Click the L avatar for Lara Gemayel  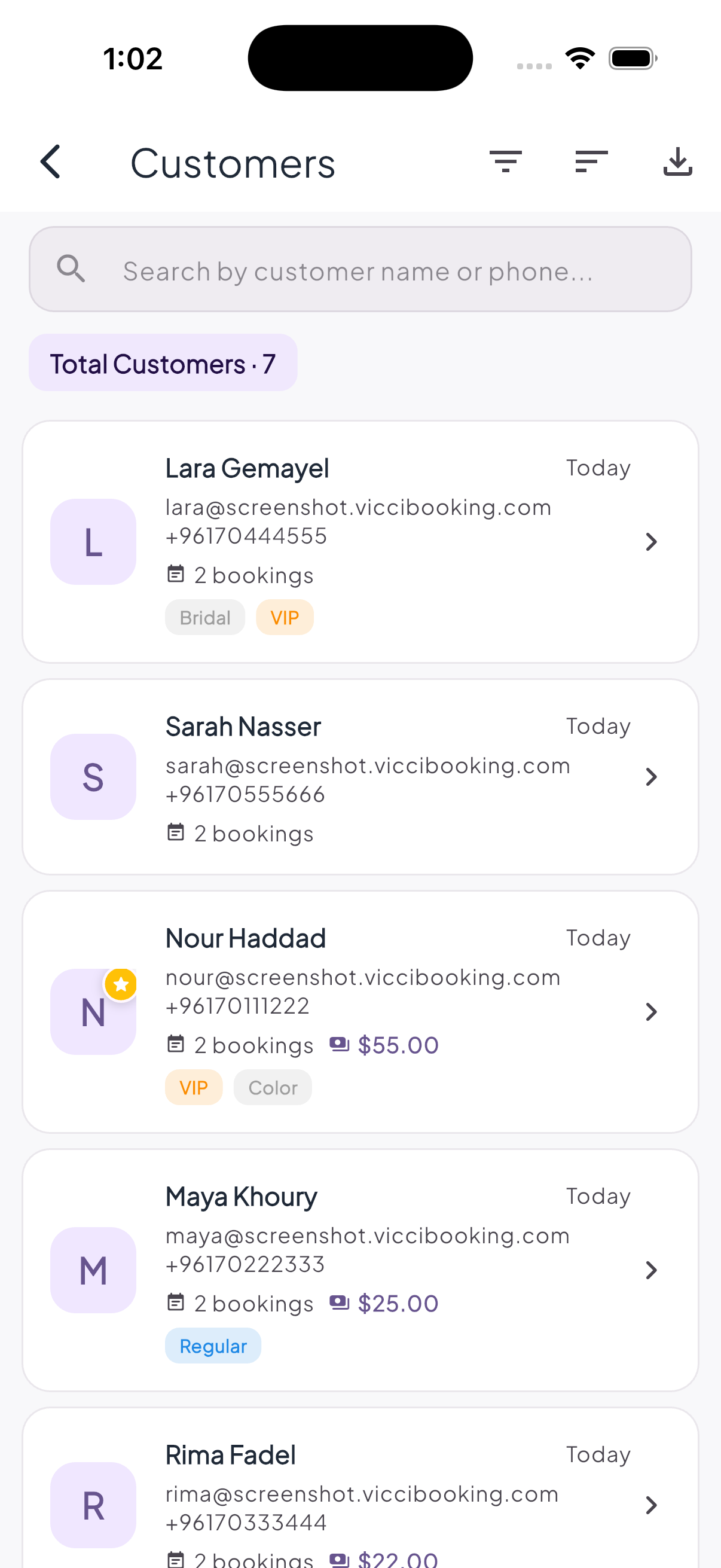93,542
